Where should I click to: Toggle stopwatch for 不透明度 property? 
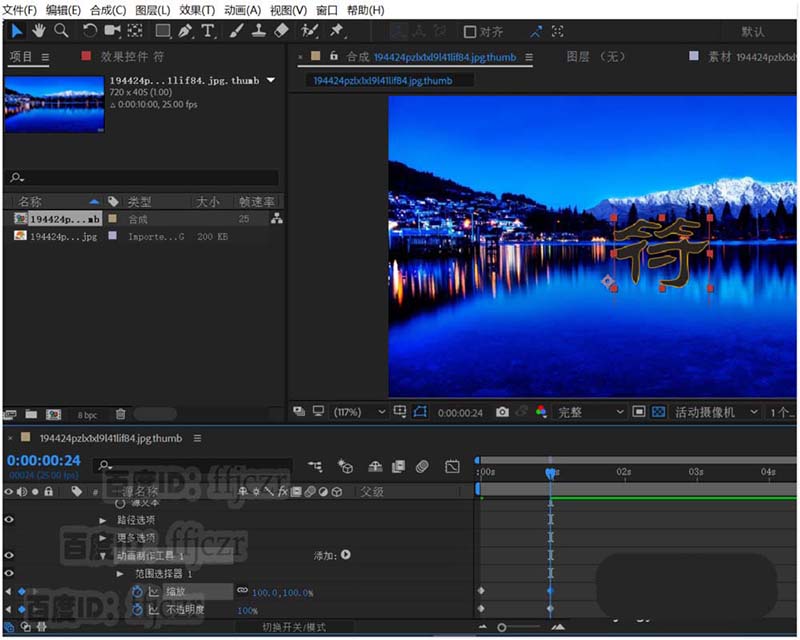pyautogui.click(x=138, y=609)
